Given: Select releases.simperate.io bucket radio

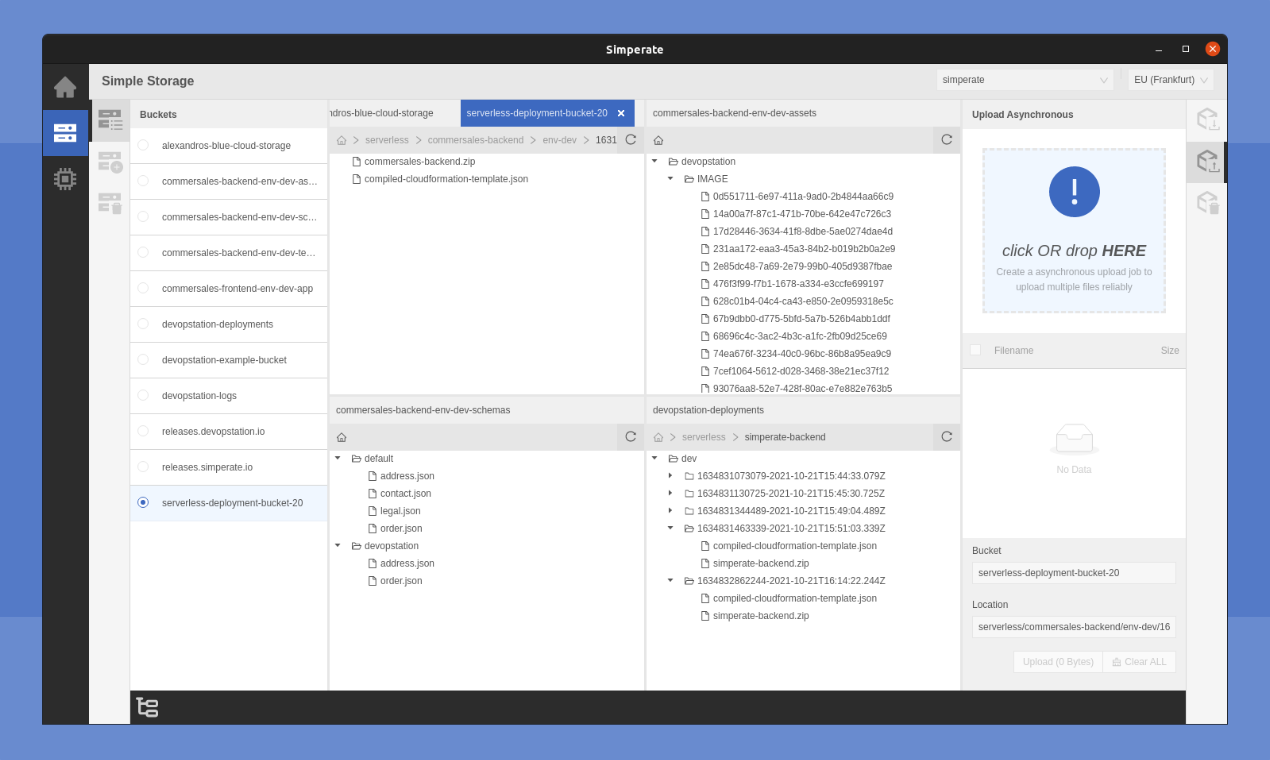Looking at the screenshot, I should pos(143,467).
